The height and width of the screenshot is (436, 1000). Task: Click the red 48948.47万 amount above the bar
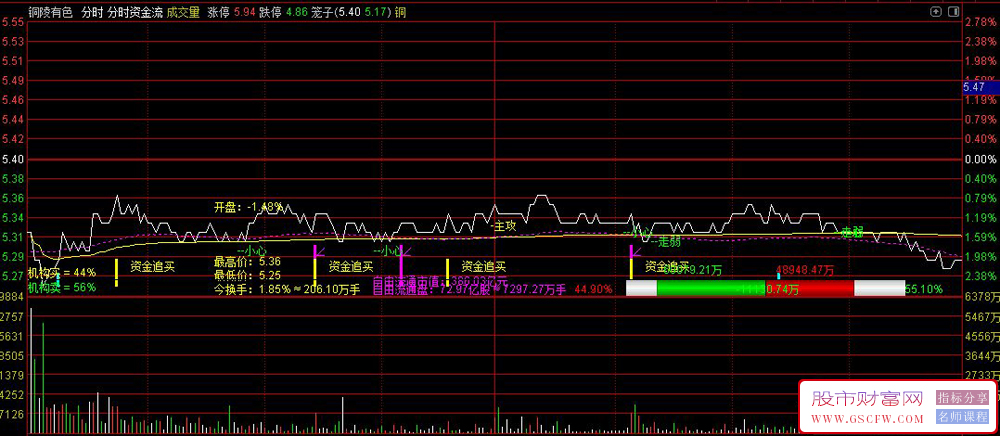pyautogui.click(x=805, y=270)
